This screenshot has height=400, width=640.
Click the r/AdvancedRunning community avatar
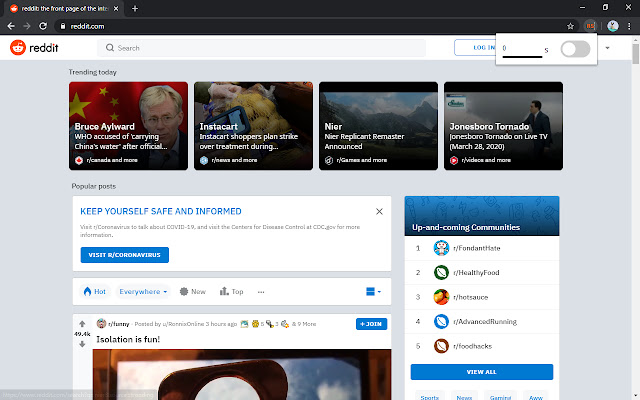click(x=441, y=322)
